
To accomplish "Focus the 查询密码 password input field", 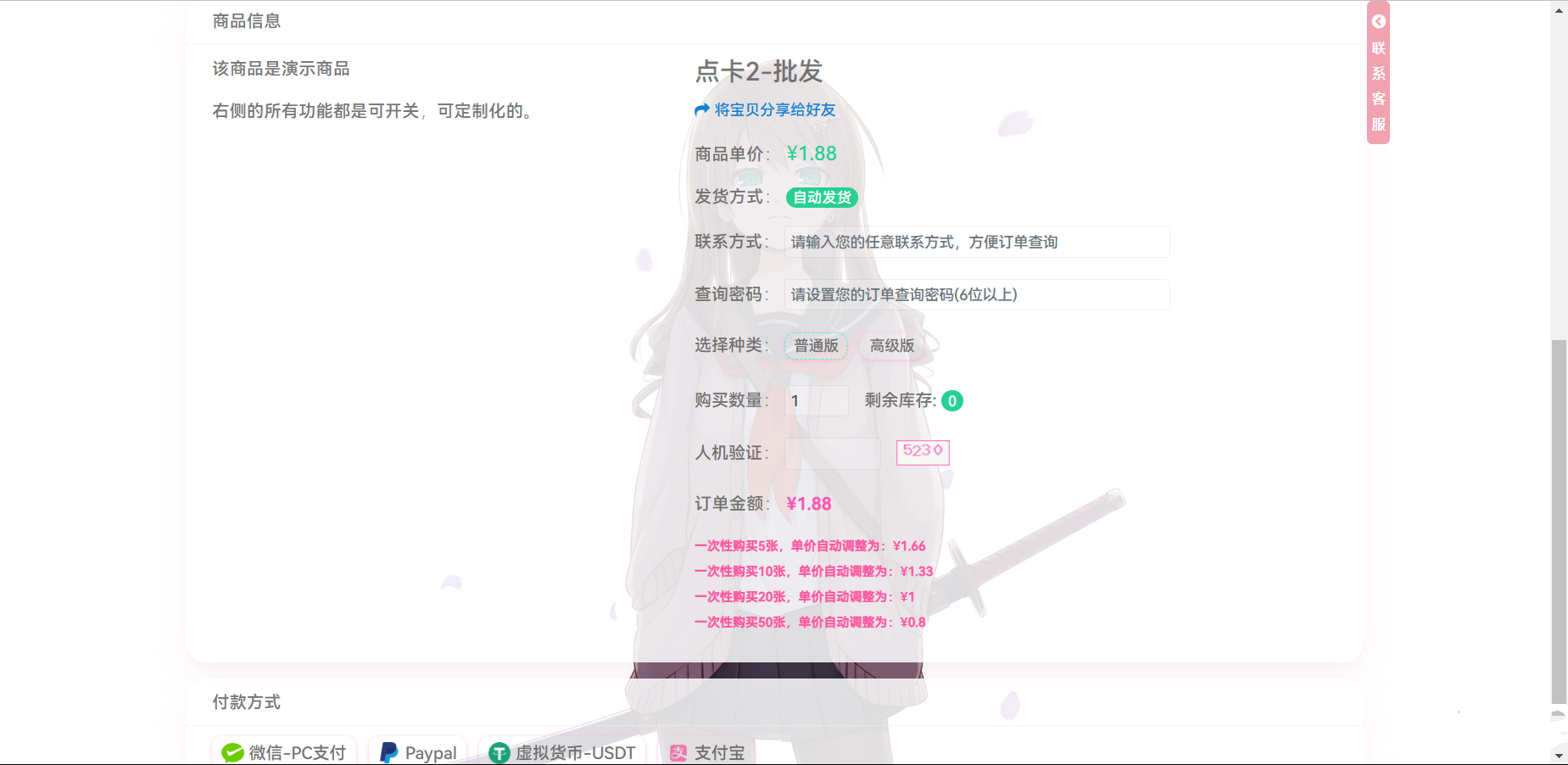I will pos(977,294).
